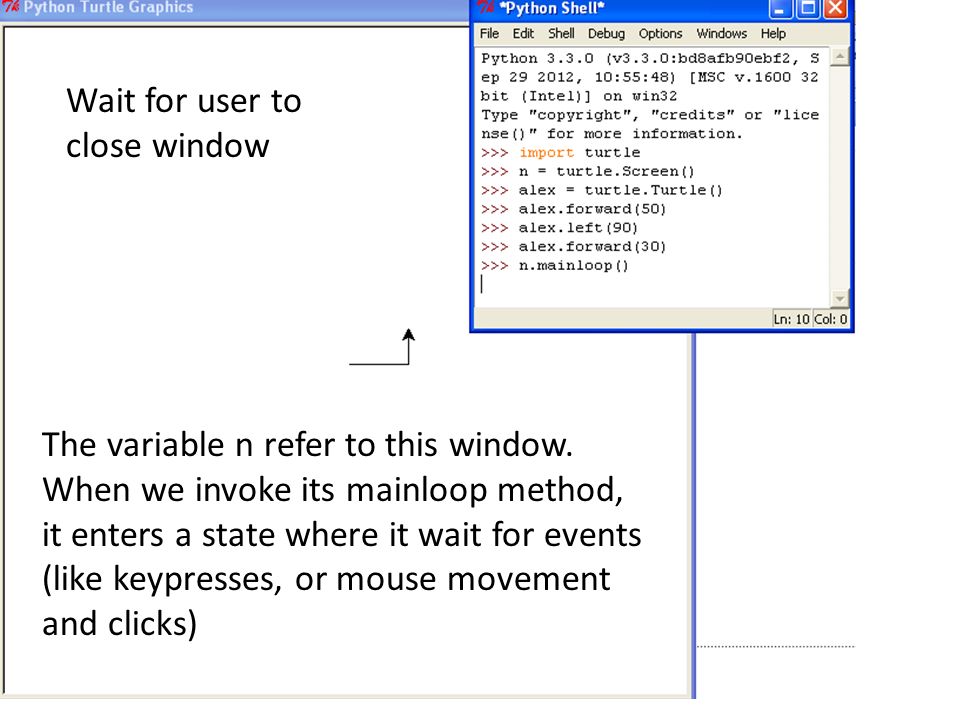Viewport: 960px width, 720px height.
Task: Click the 'alex.forward(30)' line
Action: [x=592, y=247]
